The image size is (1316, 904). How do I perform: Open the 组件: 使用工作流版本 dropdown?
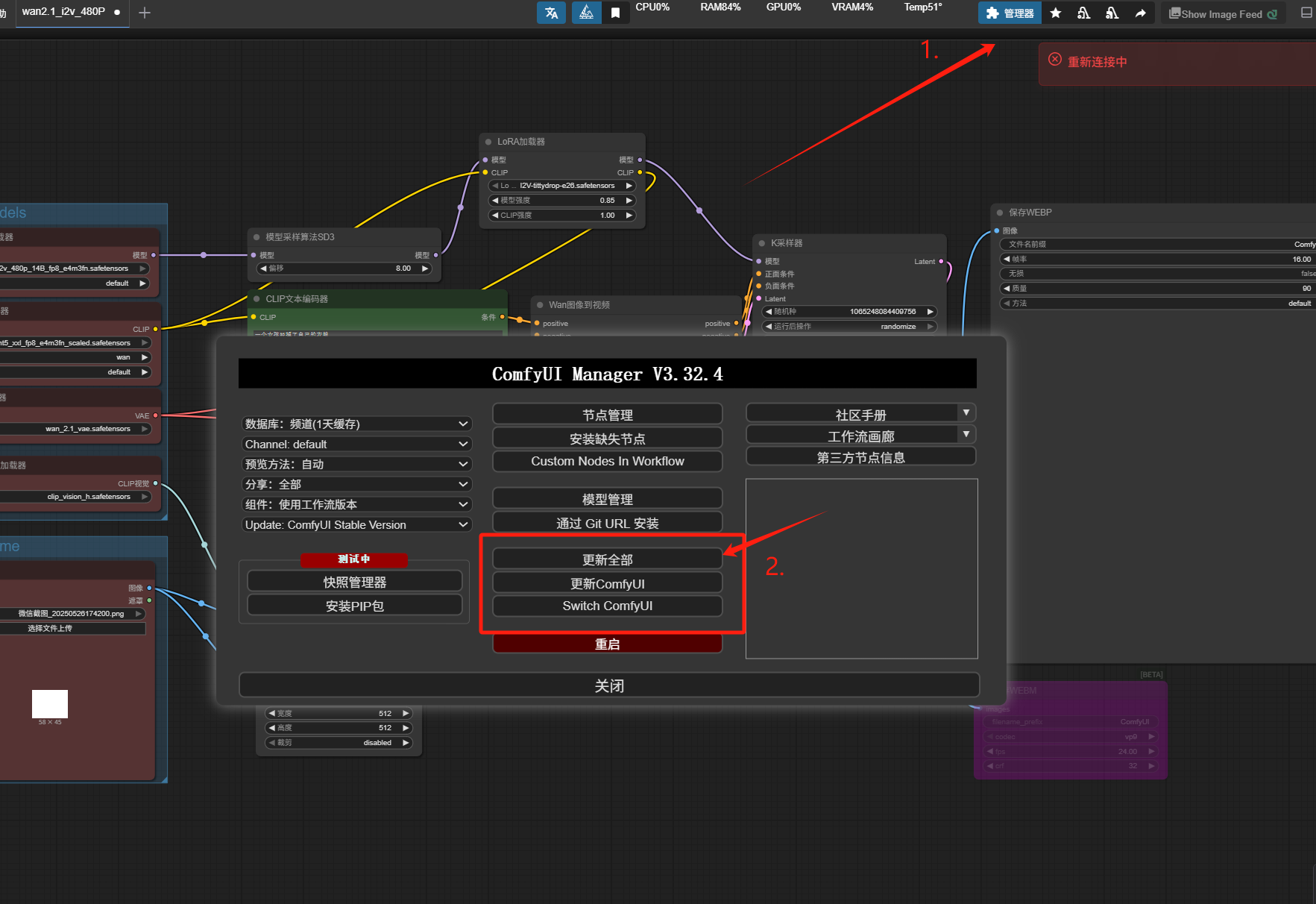[357, 504]
